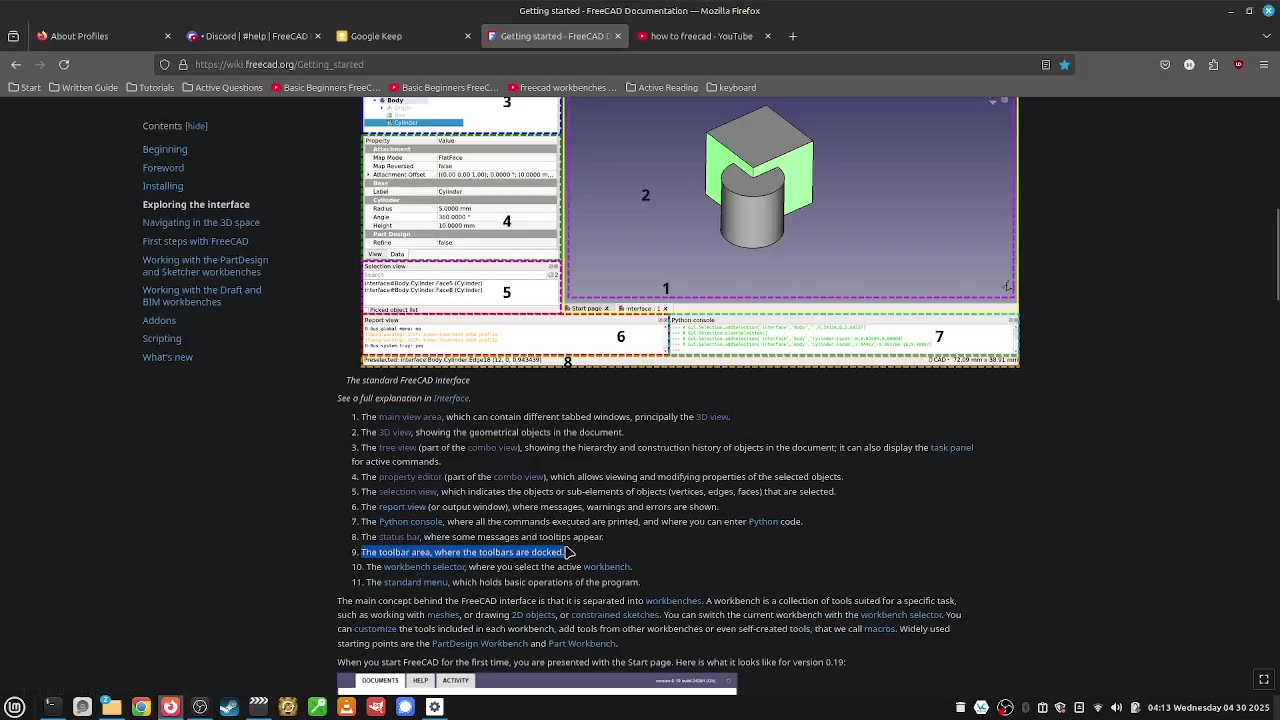Screen dimensions: 1280x720
Task: Open the Active Reading bookmarks folder
Action: coord(662,87)
